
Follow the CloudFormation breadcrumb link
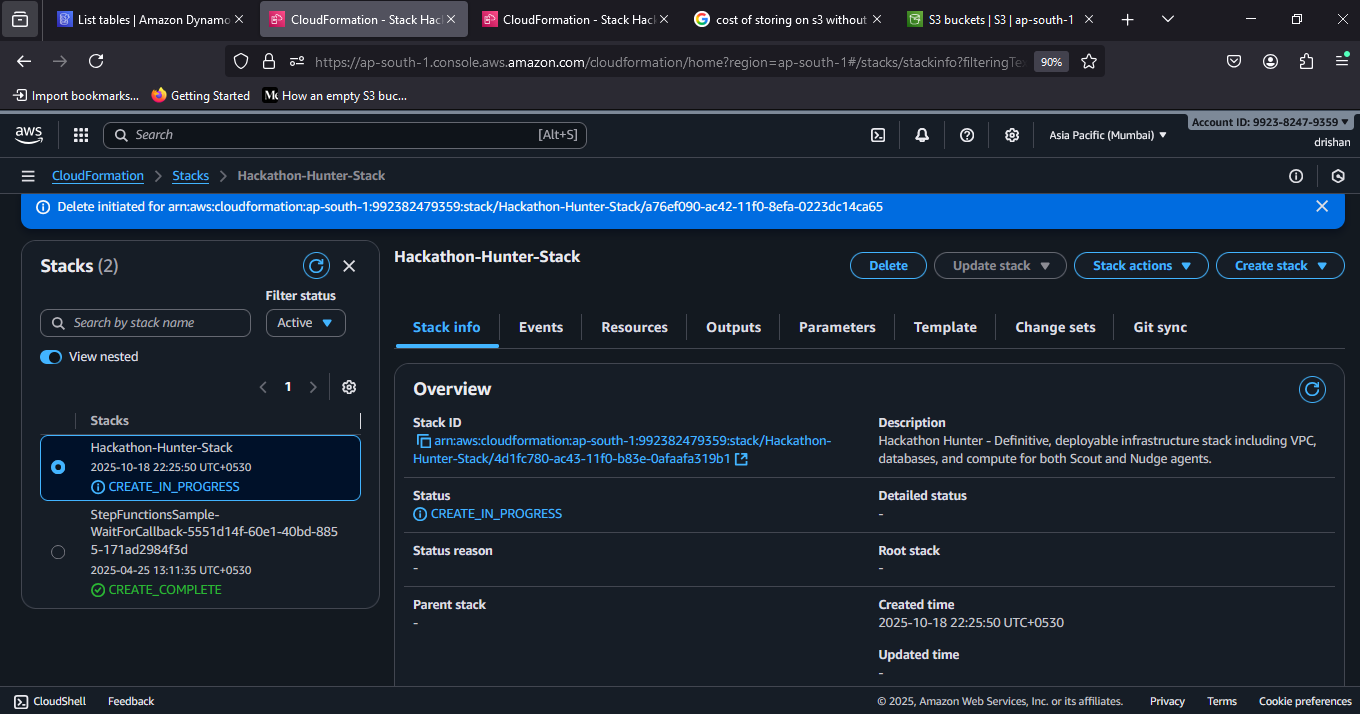[97, 175]
